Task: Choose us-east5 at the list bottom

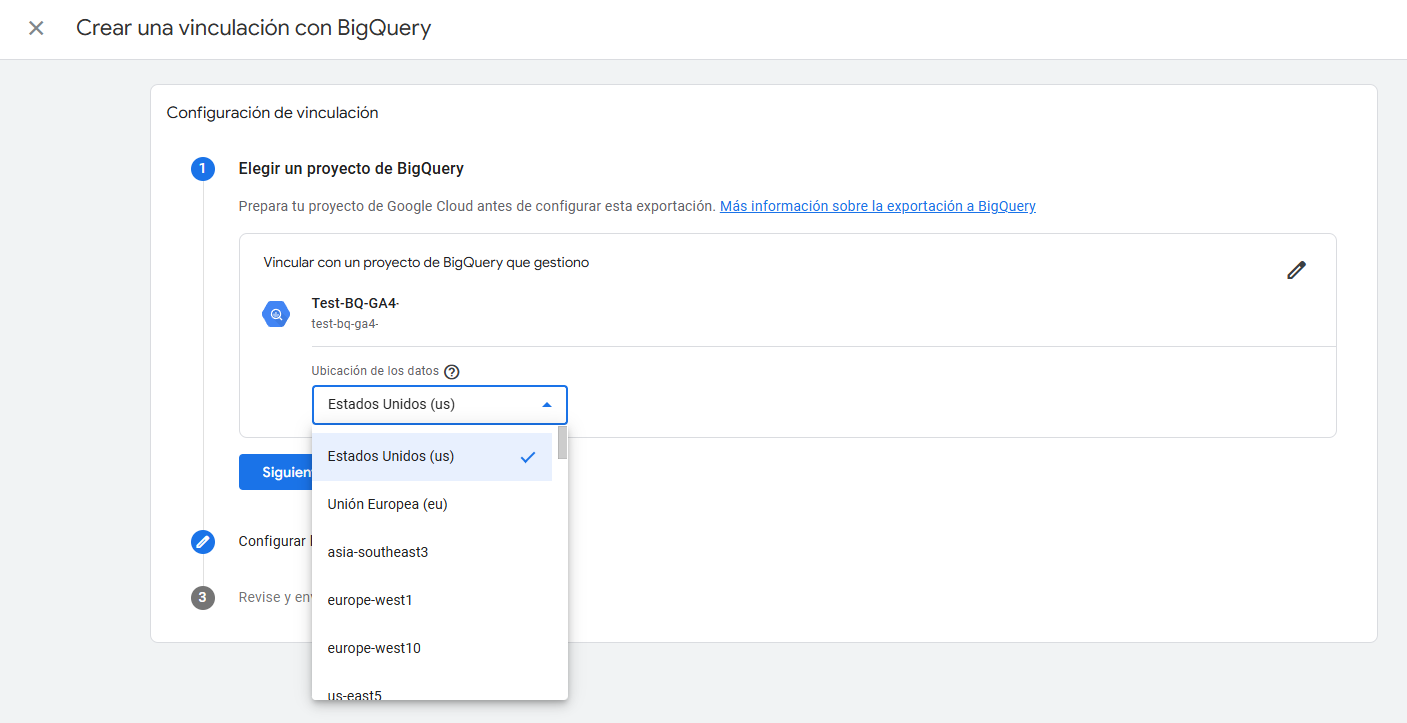Action: pos(355,693)
